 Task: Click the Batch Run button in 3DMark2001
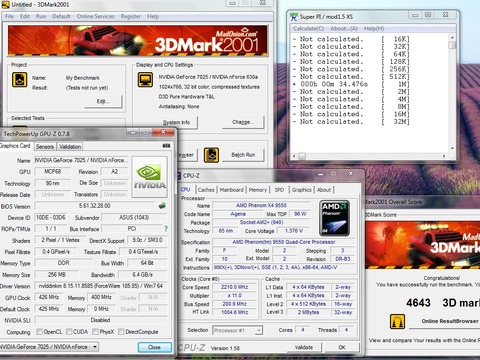243,155
